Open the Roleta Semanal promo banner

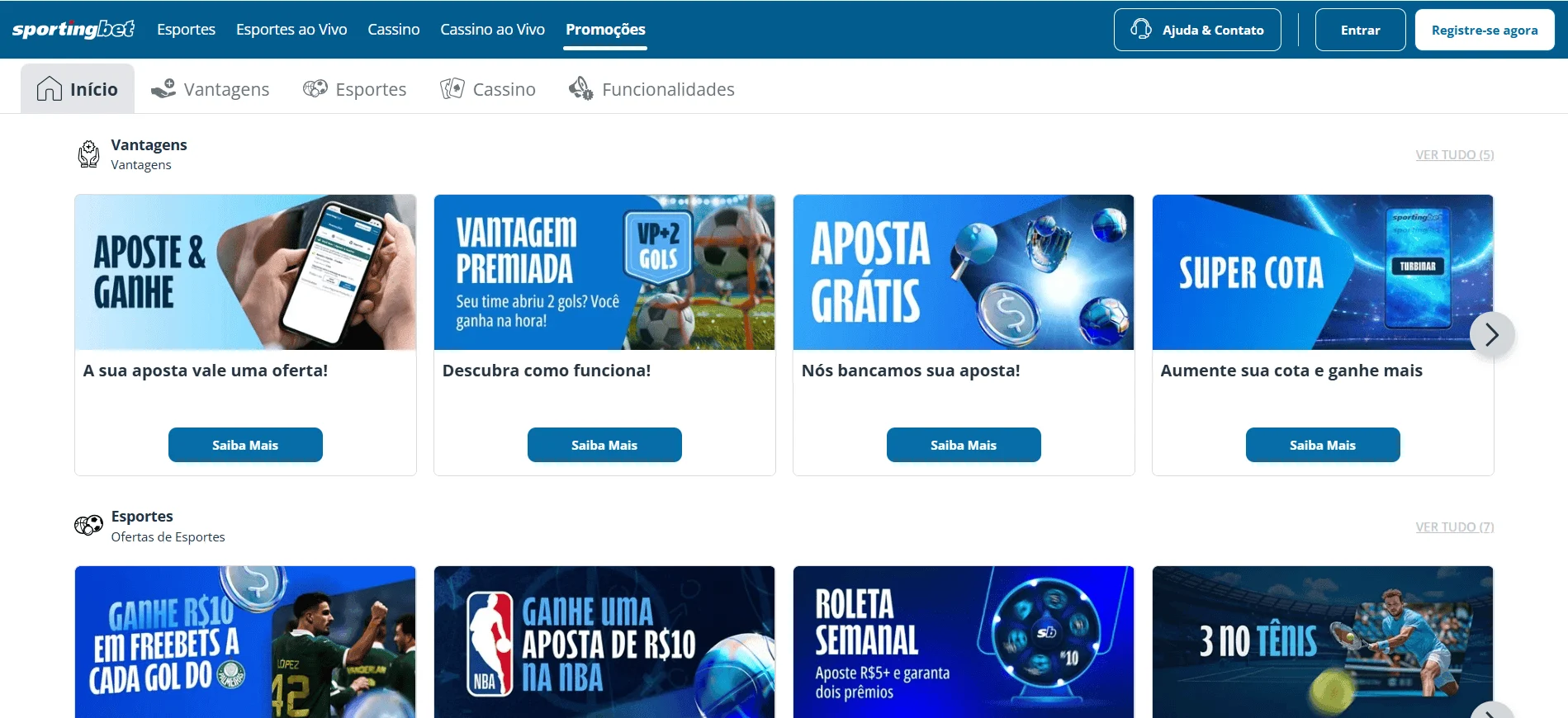pyautogui.click(x=964, y=641)
